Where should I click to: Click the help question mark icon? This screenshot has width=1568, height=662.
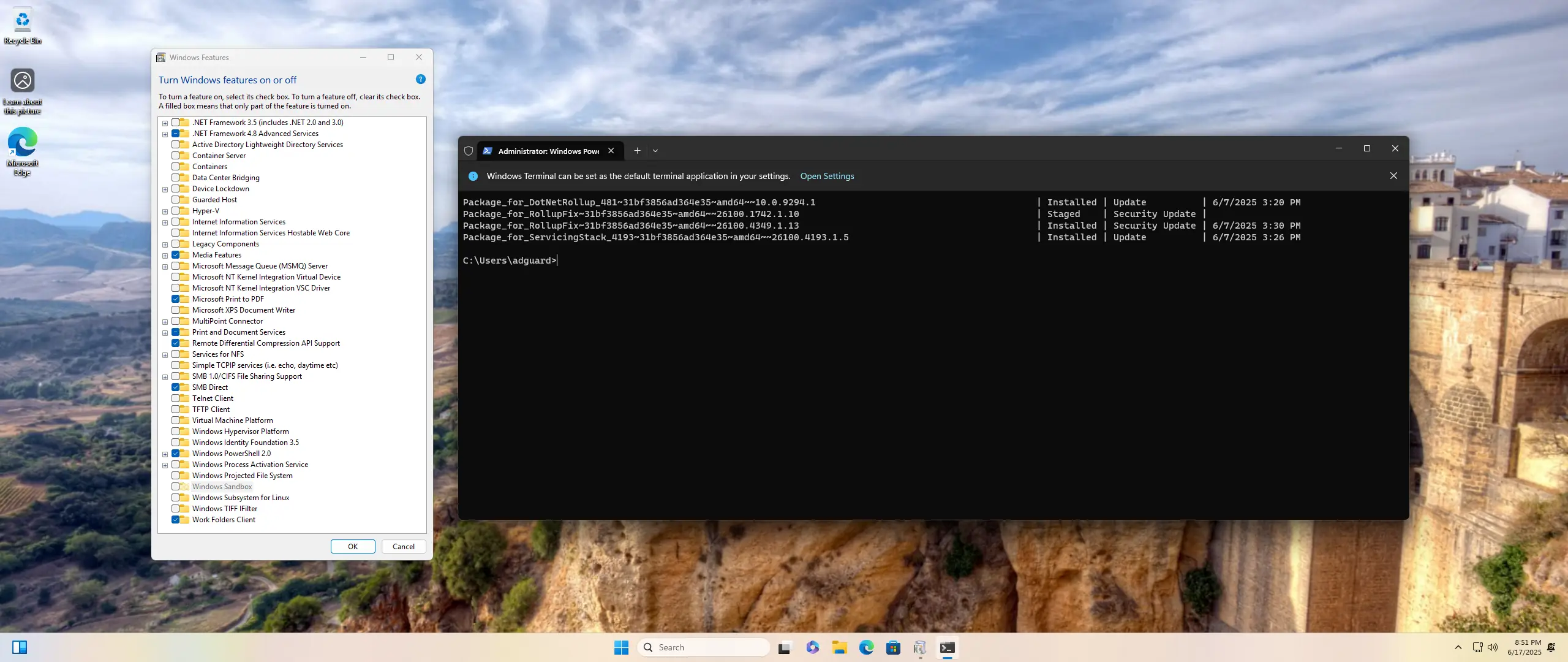[420, 79]
